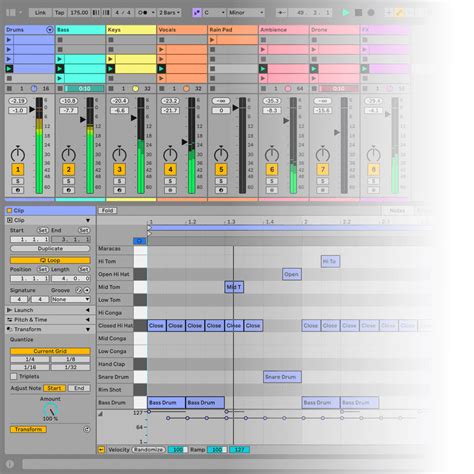Click the Link button
Screen dimensions: 474x474
click(40, 13)
